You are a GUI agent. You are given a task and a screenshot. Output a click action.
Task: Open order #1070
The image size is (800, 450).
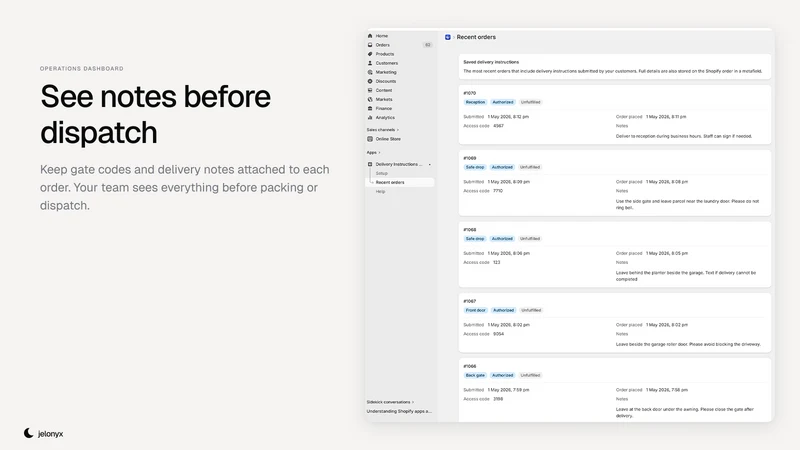[469, 93]
